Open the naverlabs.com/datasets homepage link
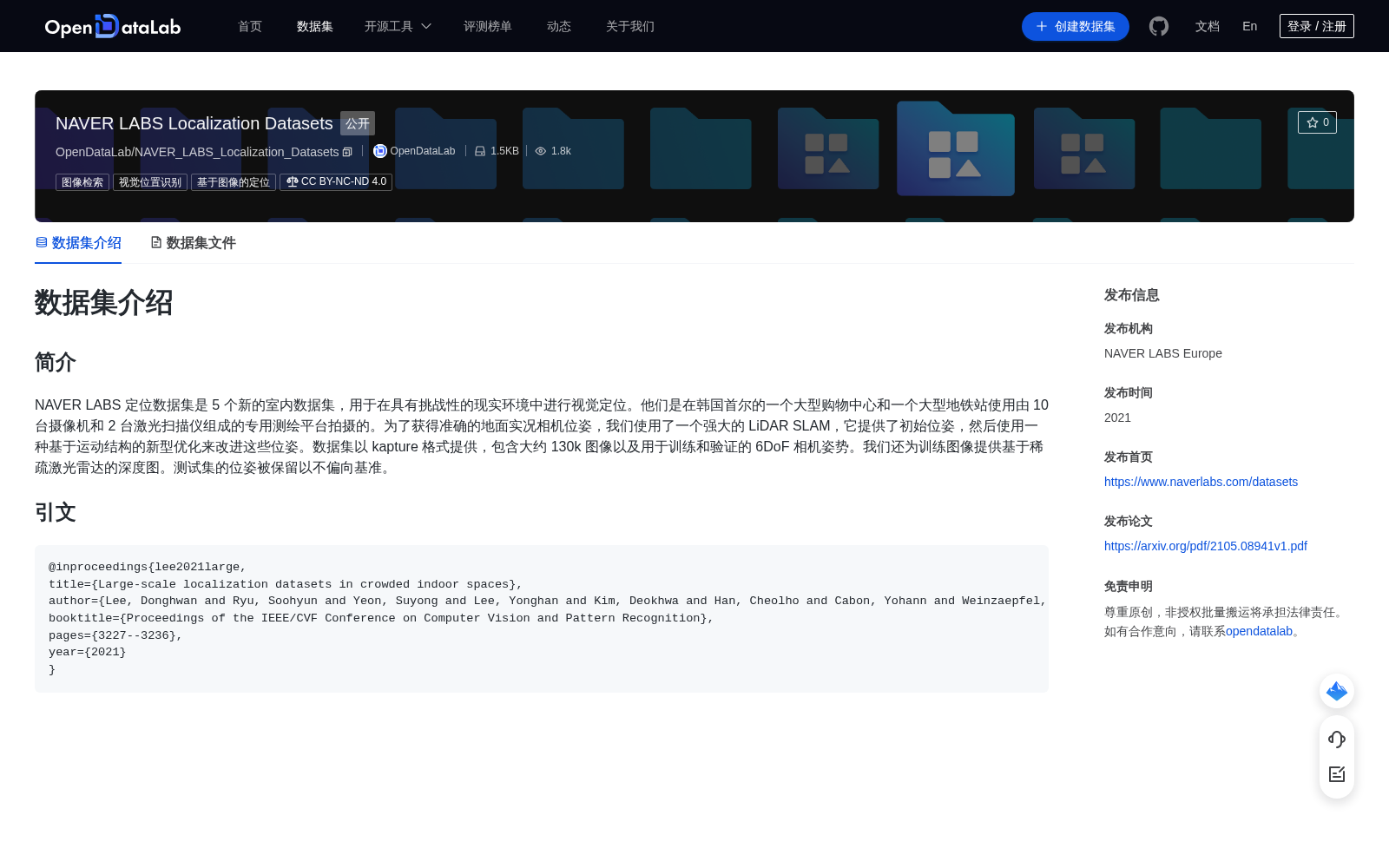 click(1201, 482)
